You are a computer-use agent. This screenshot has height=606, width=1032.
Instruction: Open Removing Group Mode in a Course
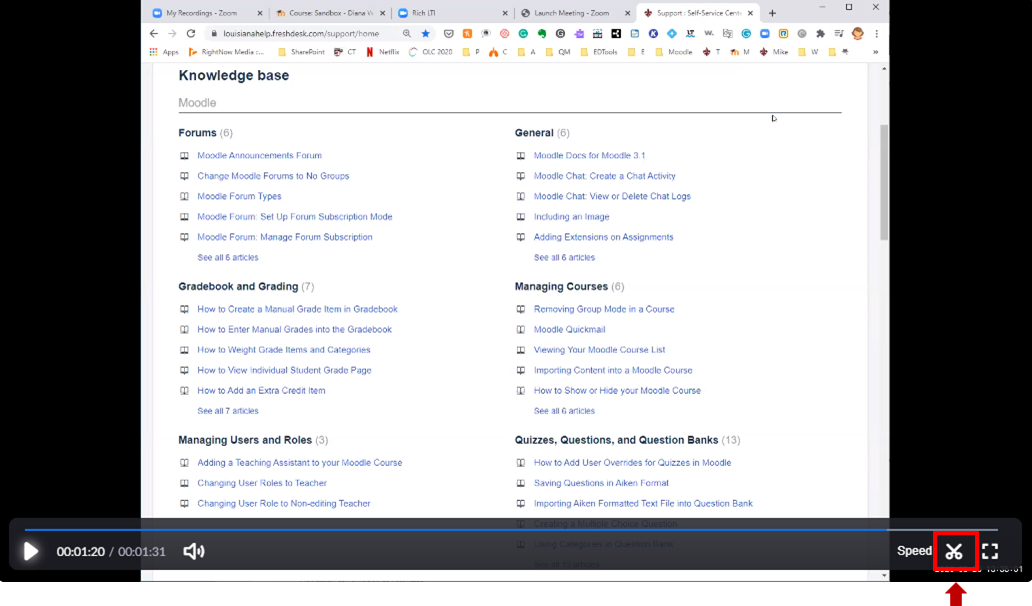click(x=604, y=309)
